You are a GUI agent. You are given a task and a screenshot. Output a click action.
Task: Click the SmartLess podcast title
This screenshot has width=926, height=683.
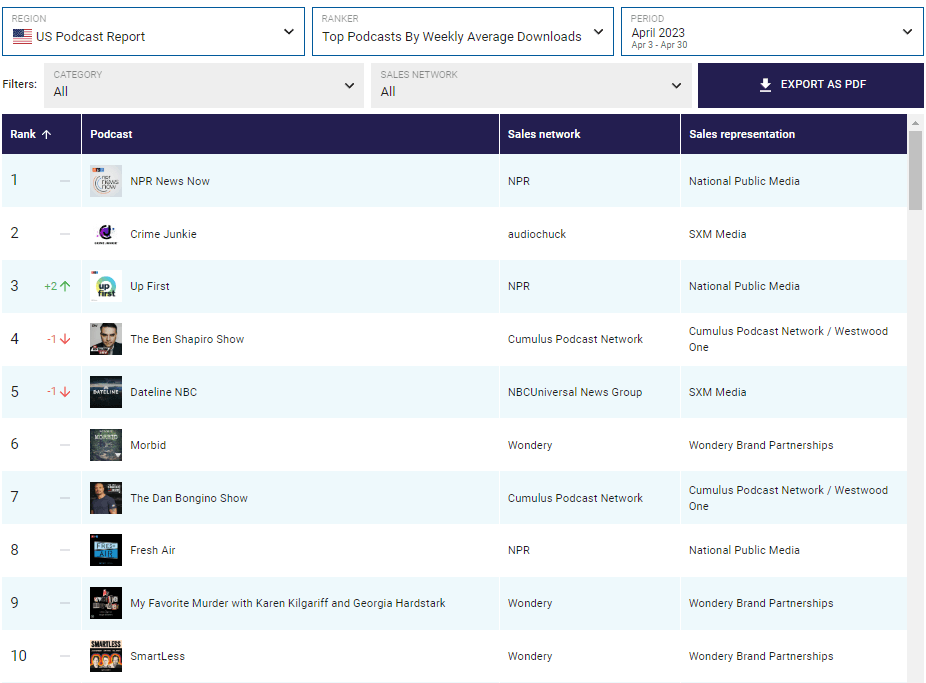(158, 656)
